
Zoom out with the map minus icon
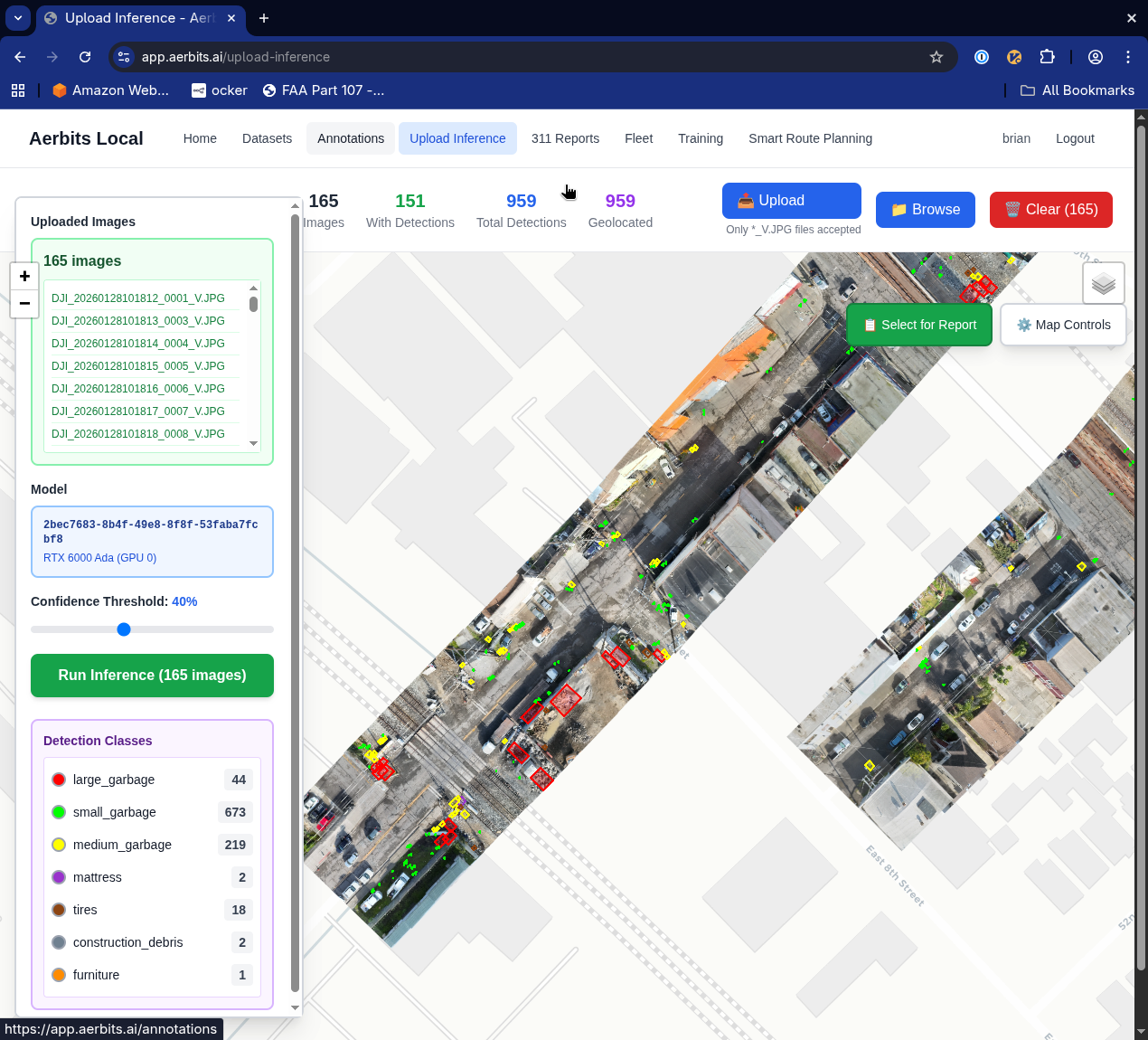(x=24, y=305)
